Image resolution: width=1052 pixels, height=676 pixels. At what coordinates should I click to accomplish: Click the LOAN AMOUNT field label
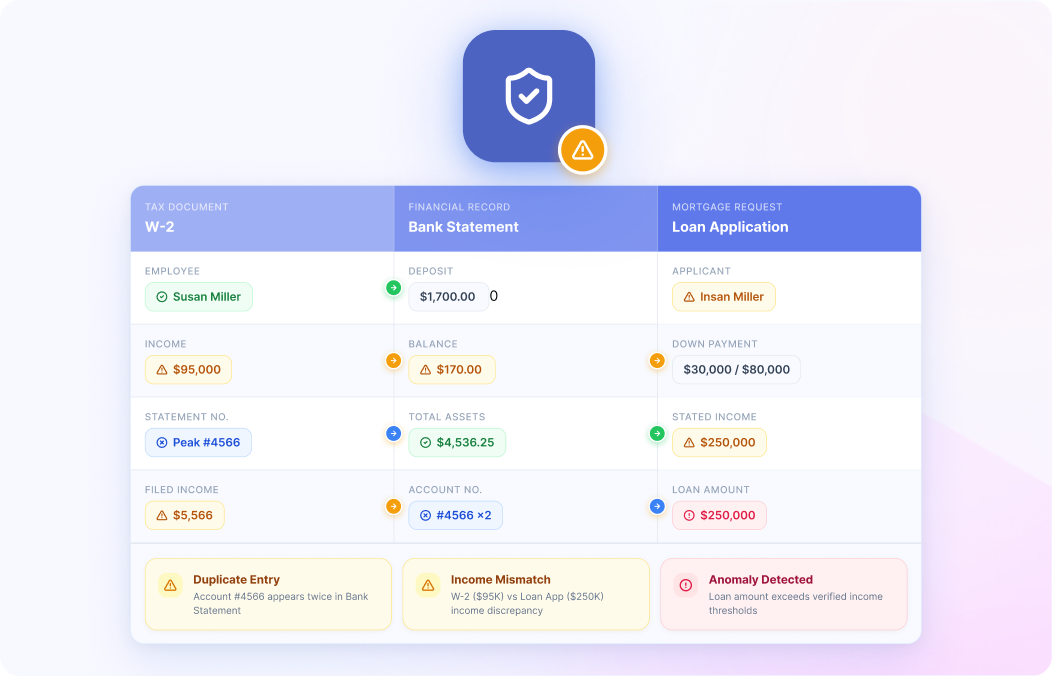711,490
